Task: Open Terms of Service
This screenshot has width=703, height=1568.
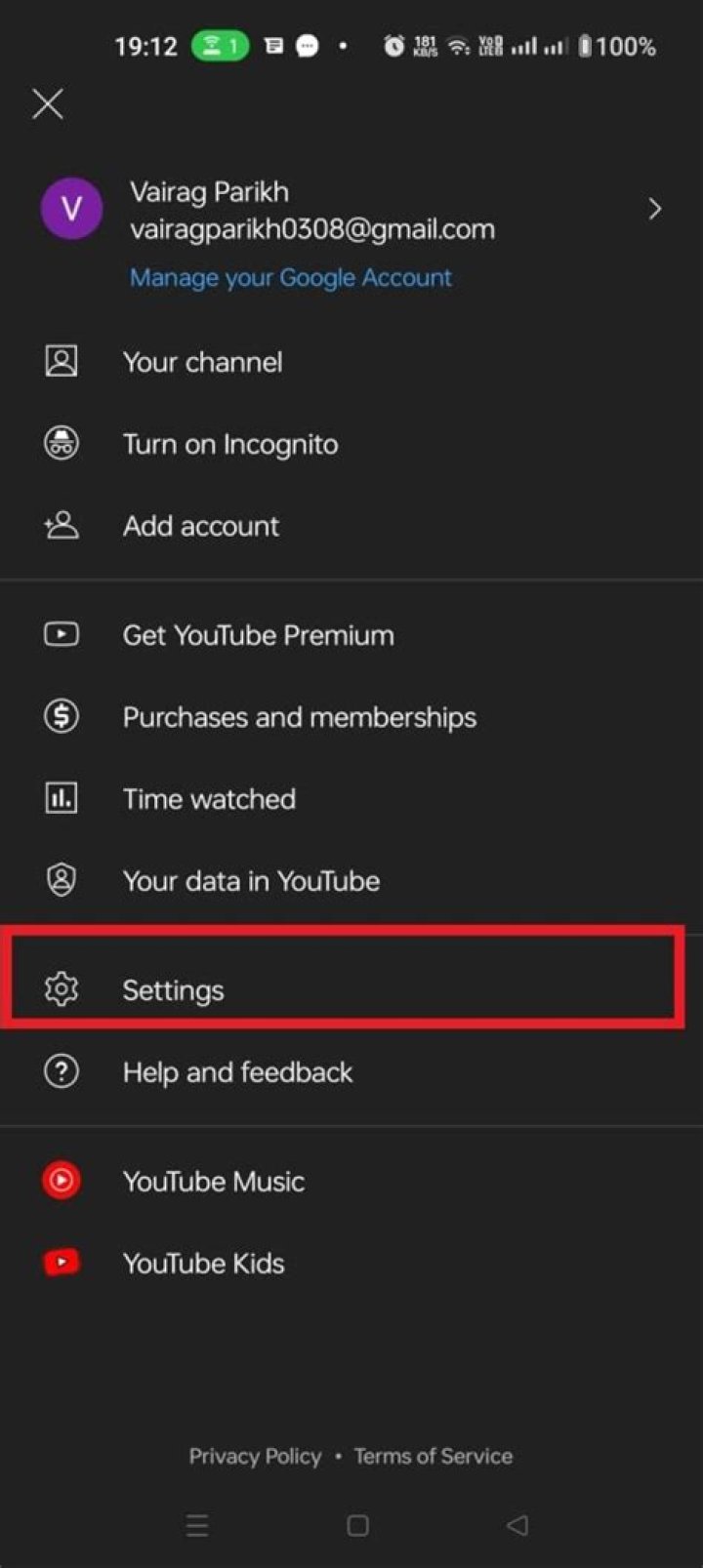Action: click(x=433, y=1456)
